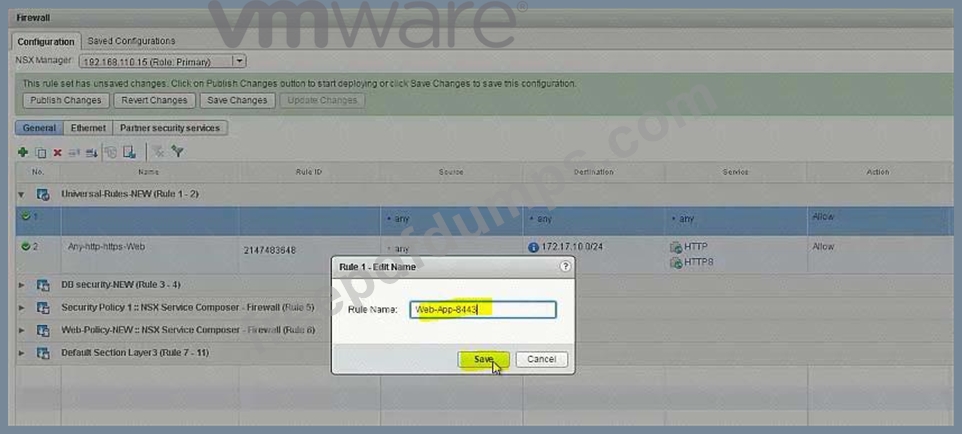Delete rule using the red X icon

(57, 153)
